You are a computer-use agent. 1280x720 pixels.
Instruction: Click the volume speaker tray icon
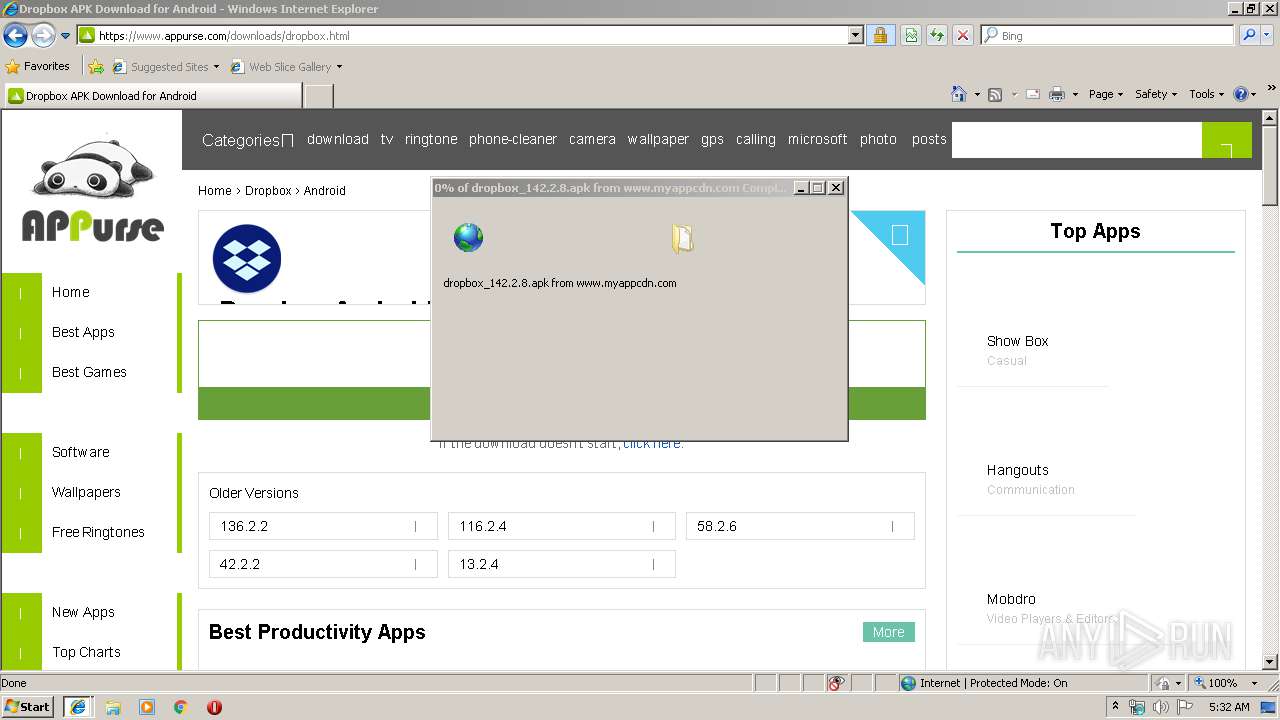point(1160,707)
